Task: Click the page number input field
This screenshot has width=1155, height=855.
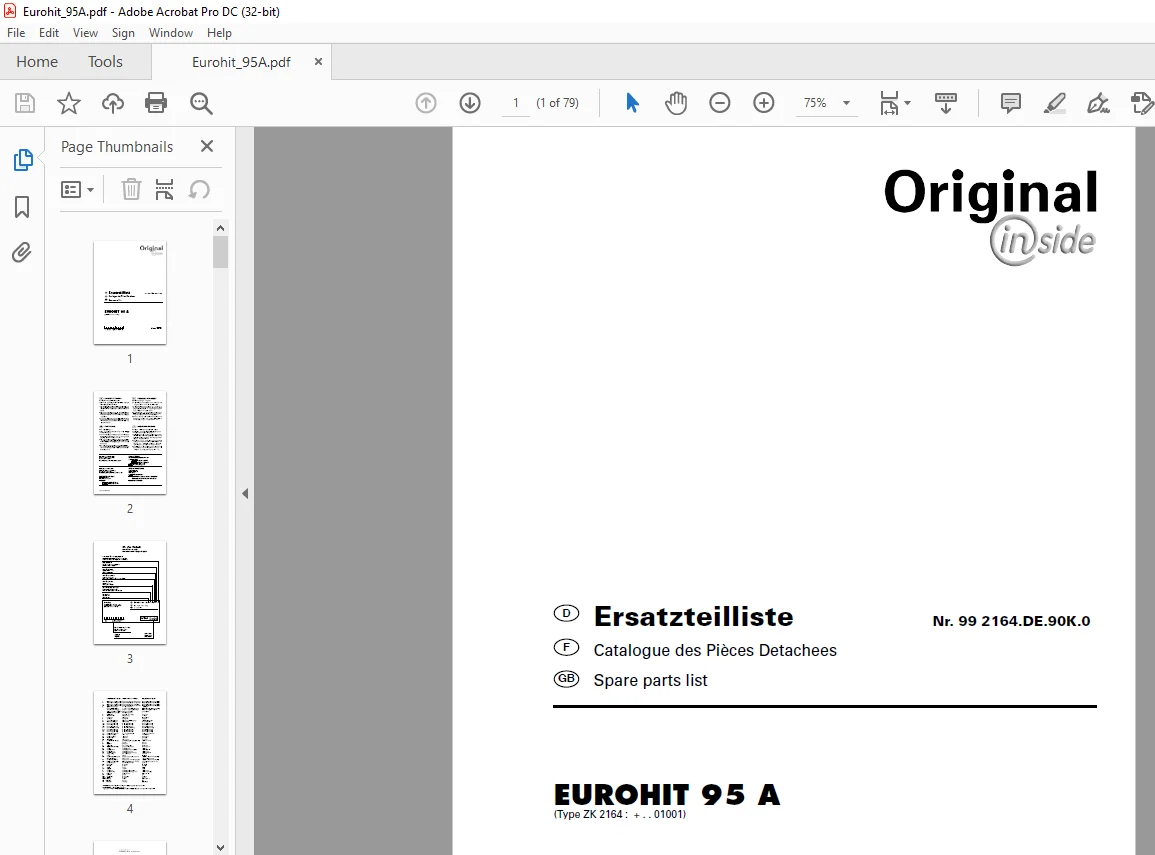Action: (516, 103)
